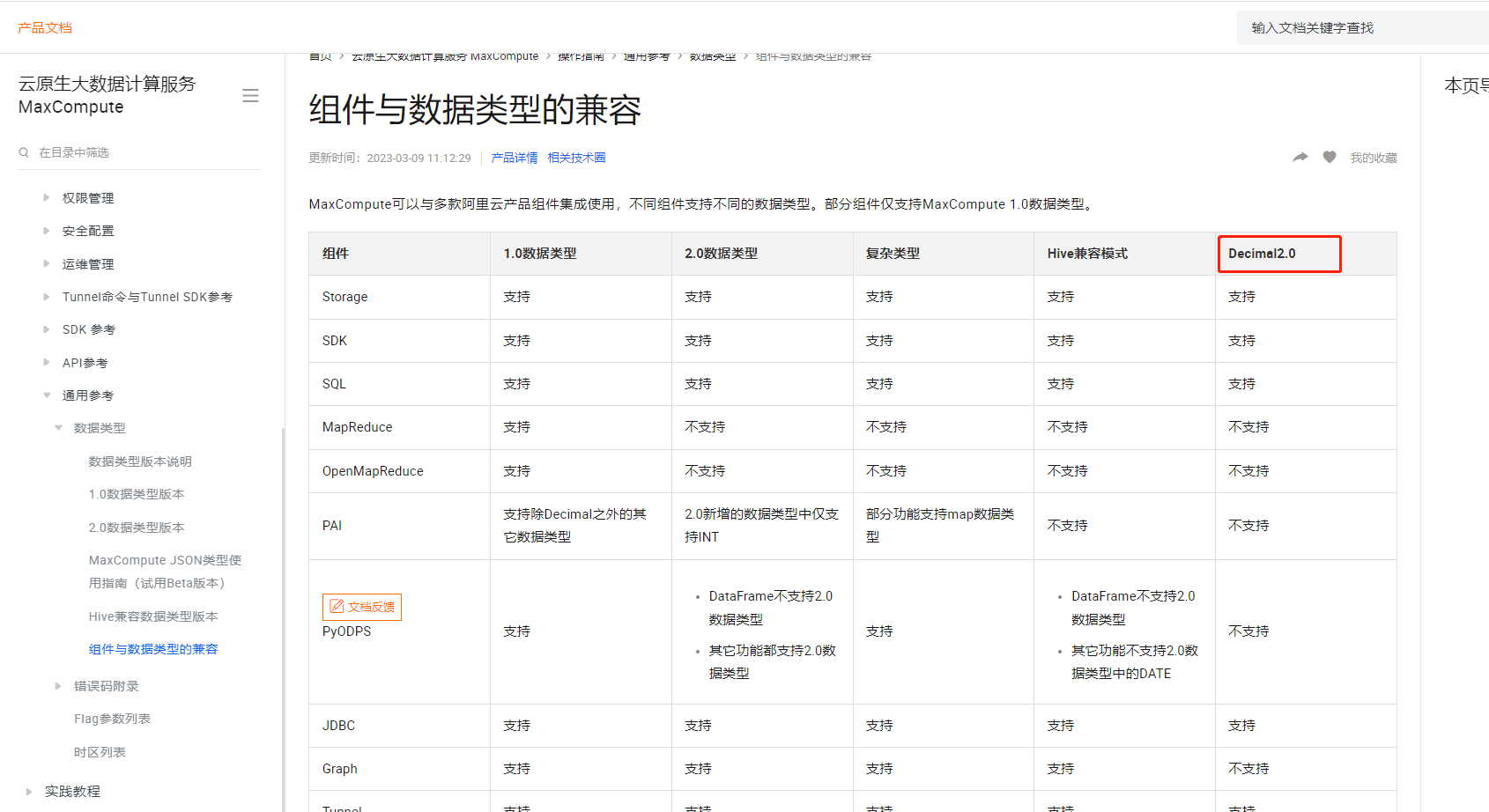Open Hive兼容数据类型版本 page

[153, 616]
